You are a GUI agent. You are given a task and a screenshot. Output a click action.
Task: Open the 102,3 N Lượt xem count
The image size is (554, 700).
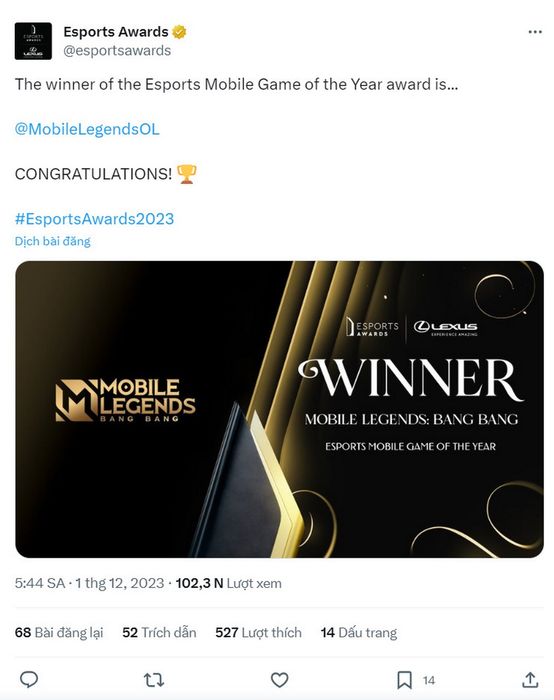[x=229, y=583]
